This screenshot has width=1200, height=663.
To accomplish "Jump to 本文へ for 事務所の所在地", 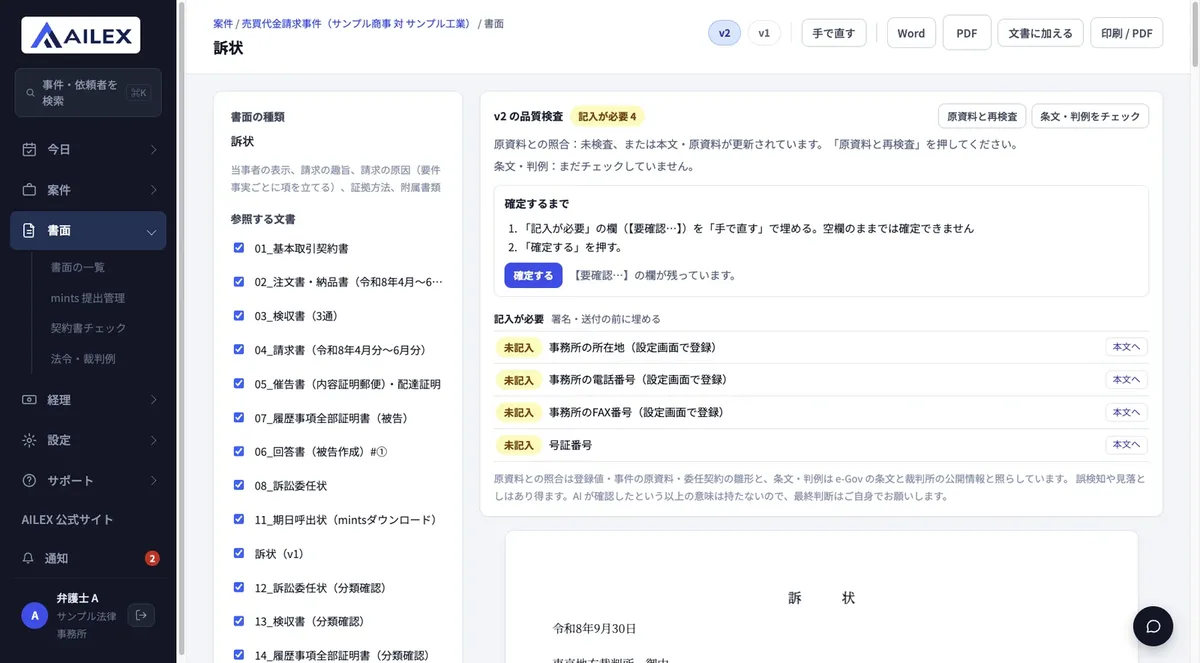I will (1126, 348).
